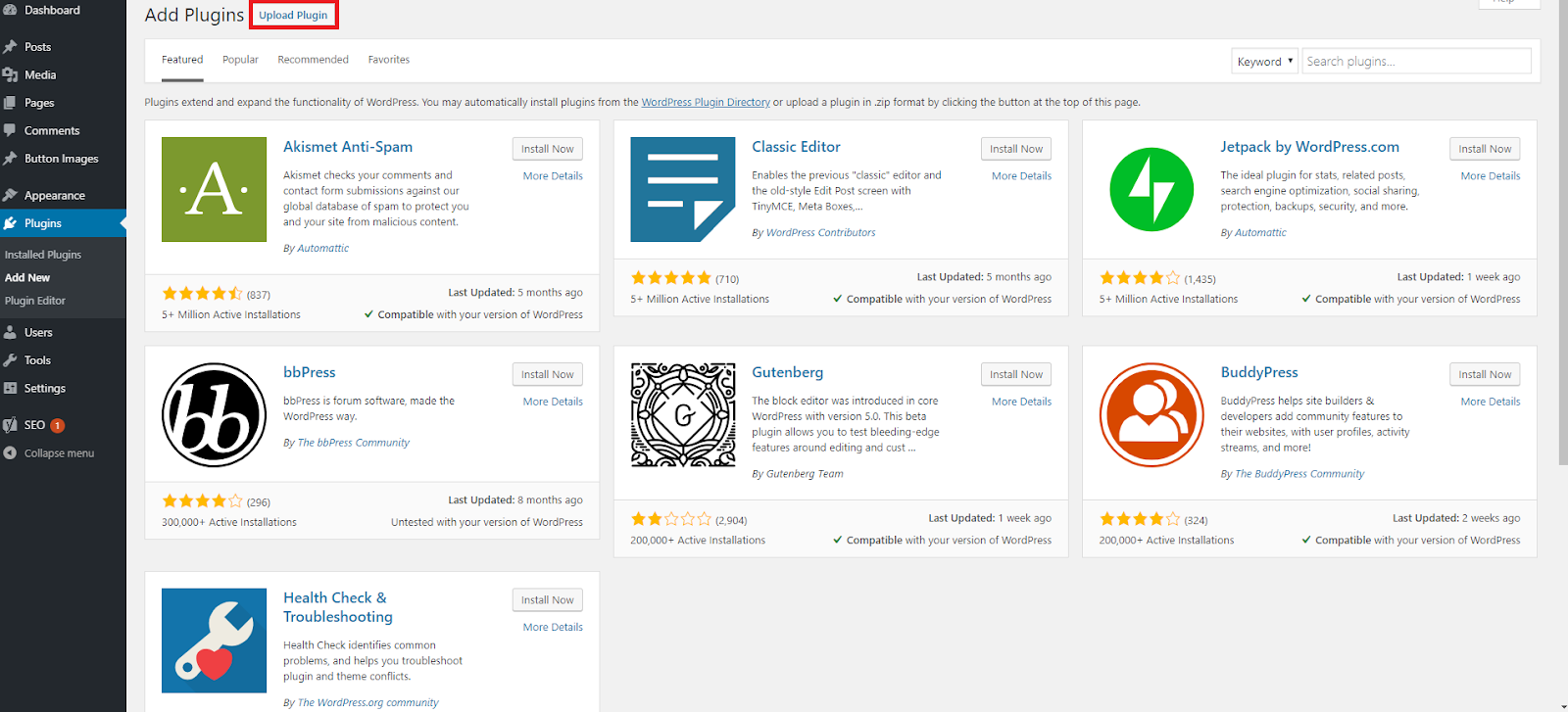1568x712 pixels.
Task: Install the Classic Editor plugin
Action: pyautogui.click(x=1016, y=149)
